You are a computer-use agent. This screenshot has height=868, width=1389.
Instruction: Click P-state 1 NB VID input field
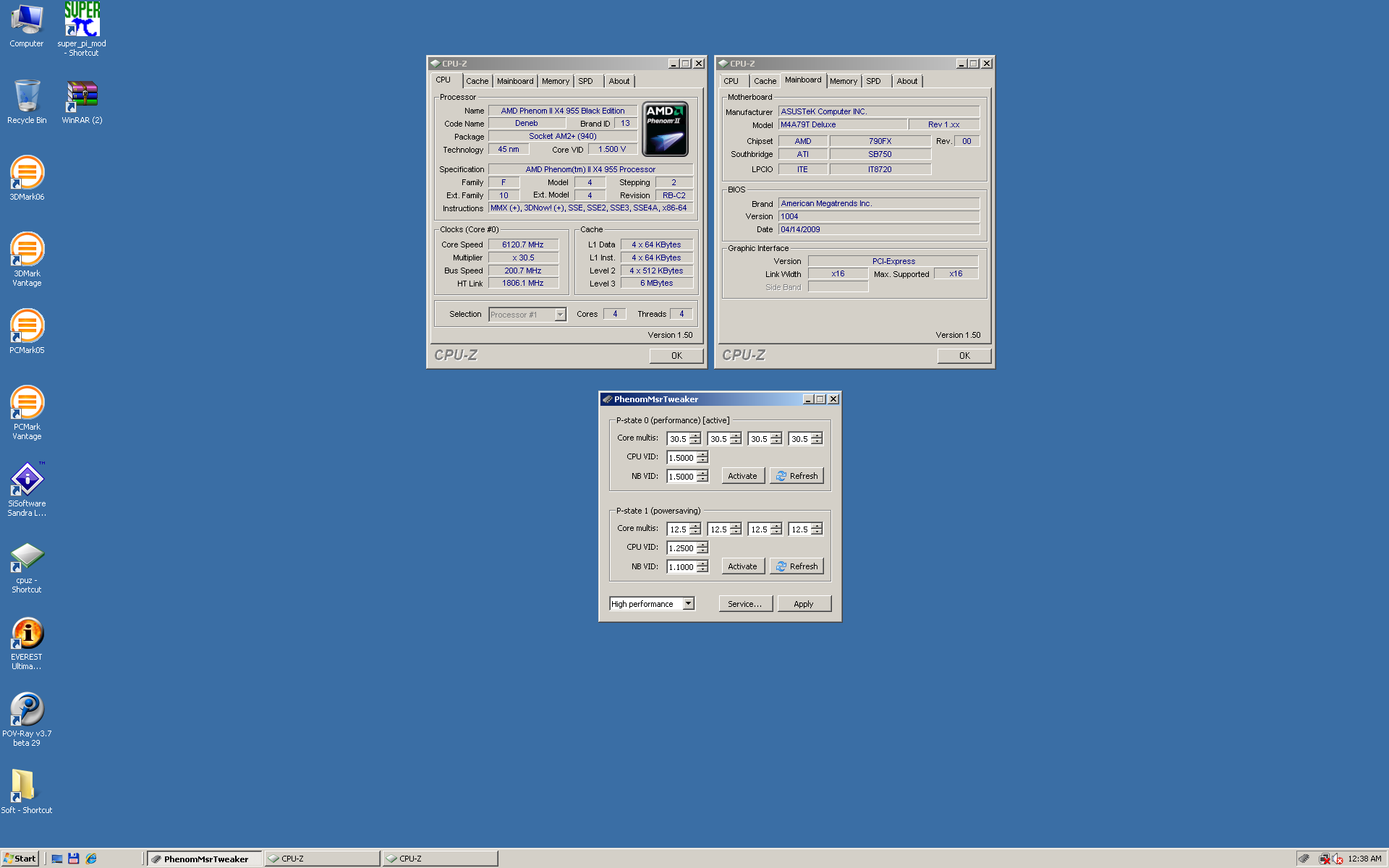tap(681, 566)
